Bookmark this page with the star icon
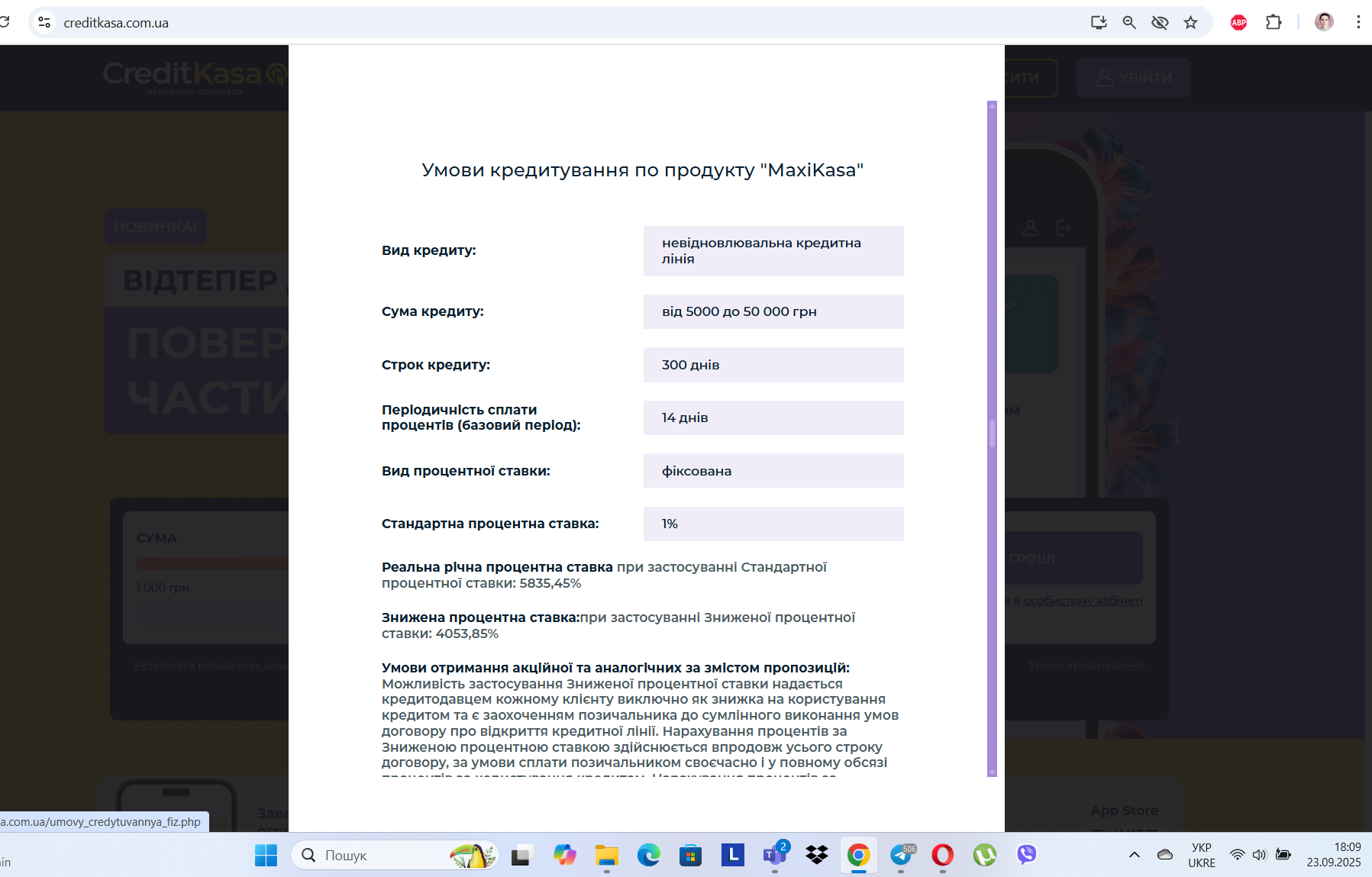1372x877 pixels. [x=1190, y=23]
